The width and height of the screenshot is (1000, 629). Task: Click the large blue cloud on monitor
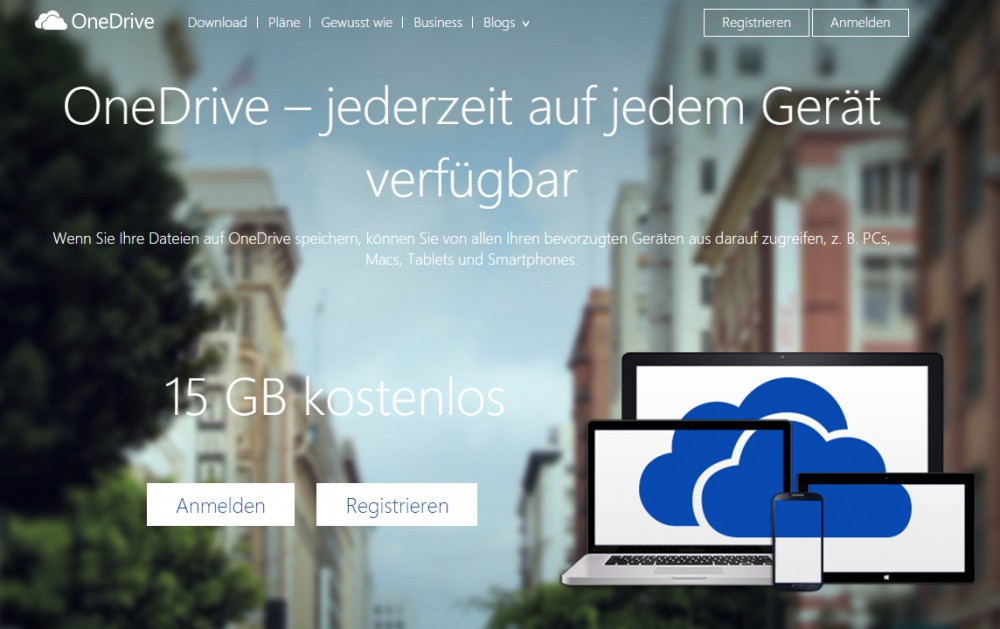pyautogui.click(x=770, y=440)
